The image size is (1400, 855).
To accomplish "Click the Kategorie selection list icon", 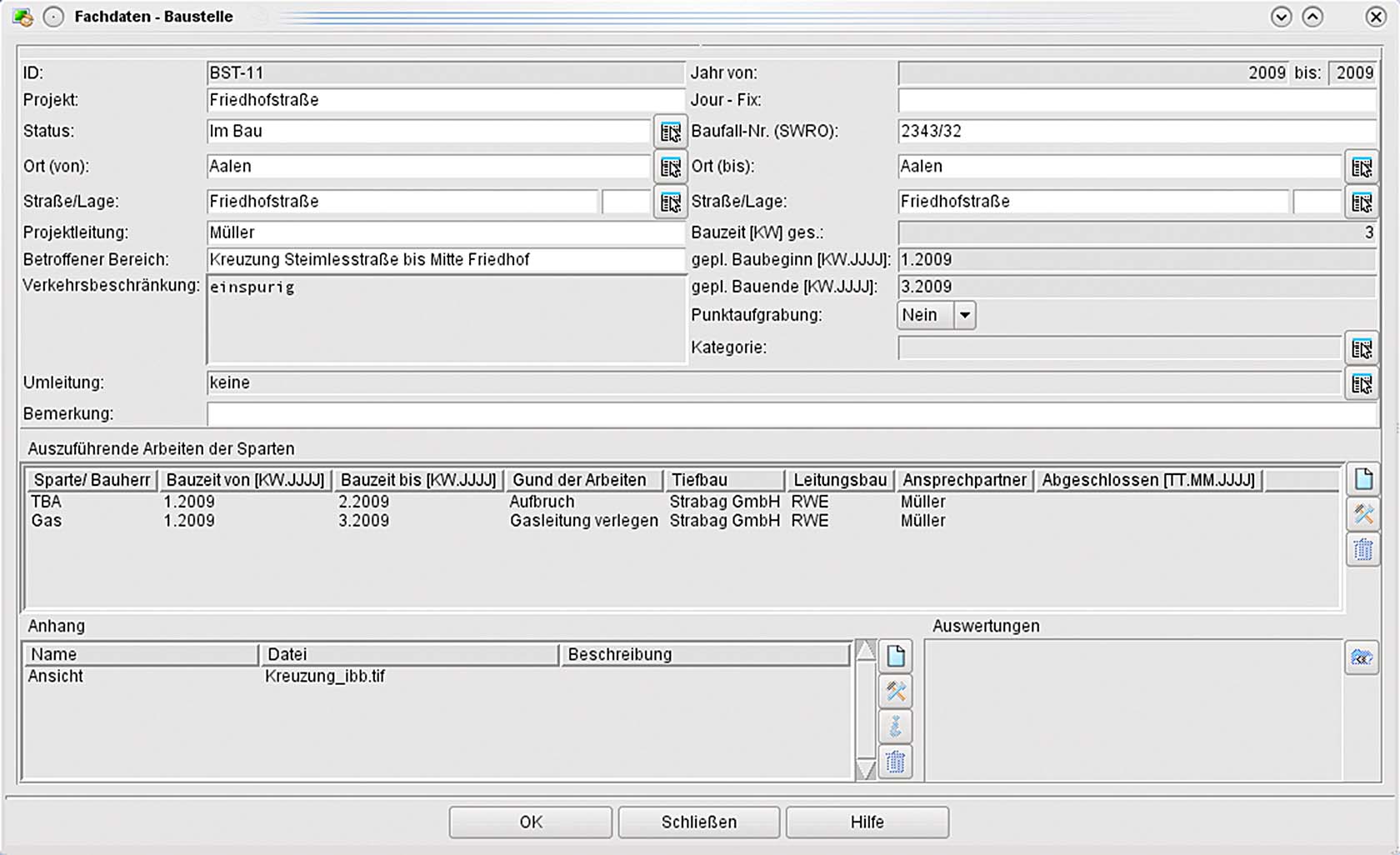I will 1361,348.
